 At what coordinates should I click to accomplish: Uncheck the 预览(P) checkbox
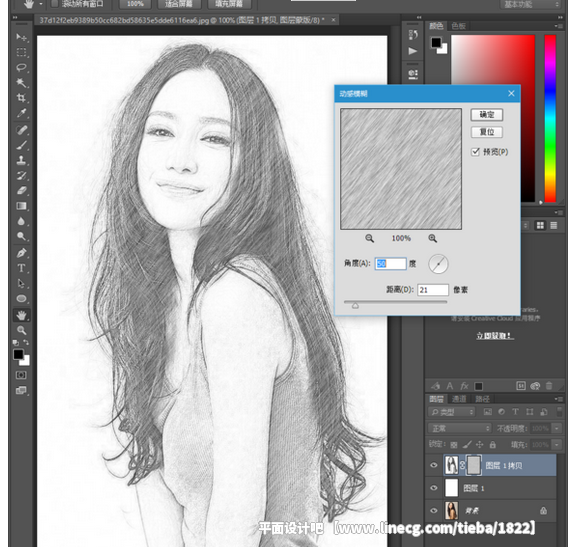(476, 152)
